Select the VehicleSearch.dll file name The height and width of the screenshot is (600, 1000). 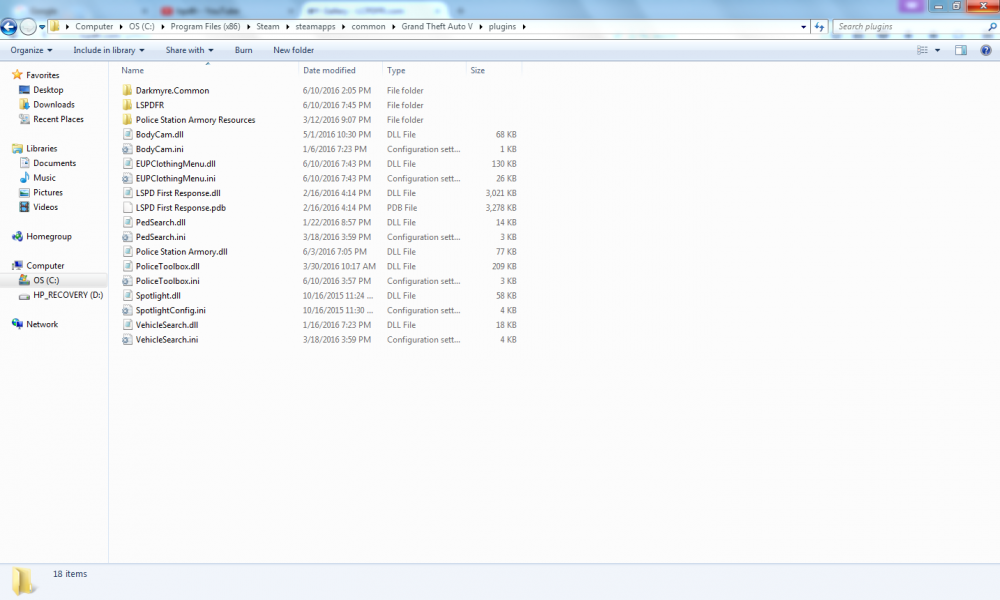(x=167, y=325)
